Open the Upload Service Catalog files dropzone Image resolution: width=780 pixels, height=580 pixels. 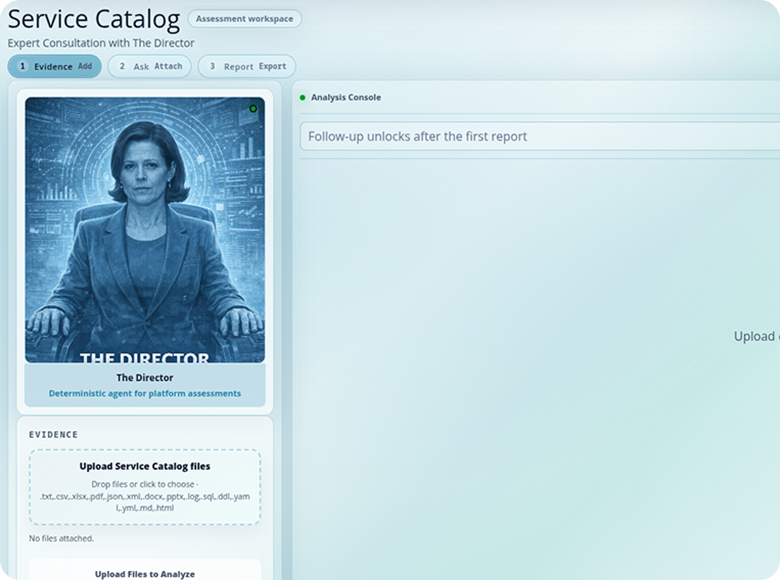145,487
